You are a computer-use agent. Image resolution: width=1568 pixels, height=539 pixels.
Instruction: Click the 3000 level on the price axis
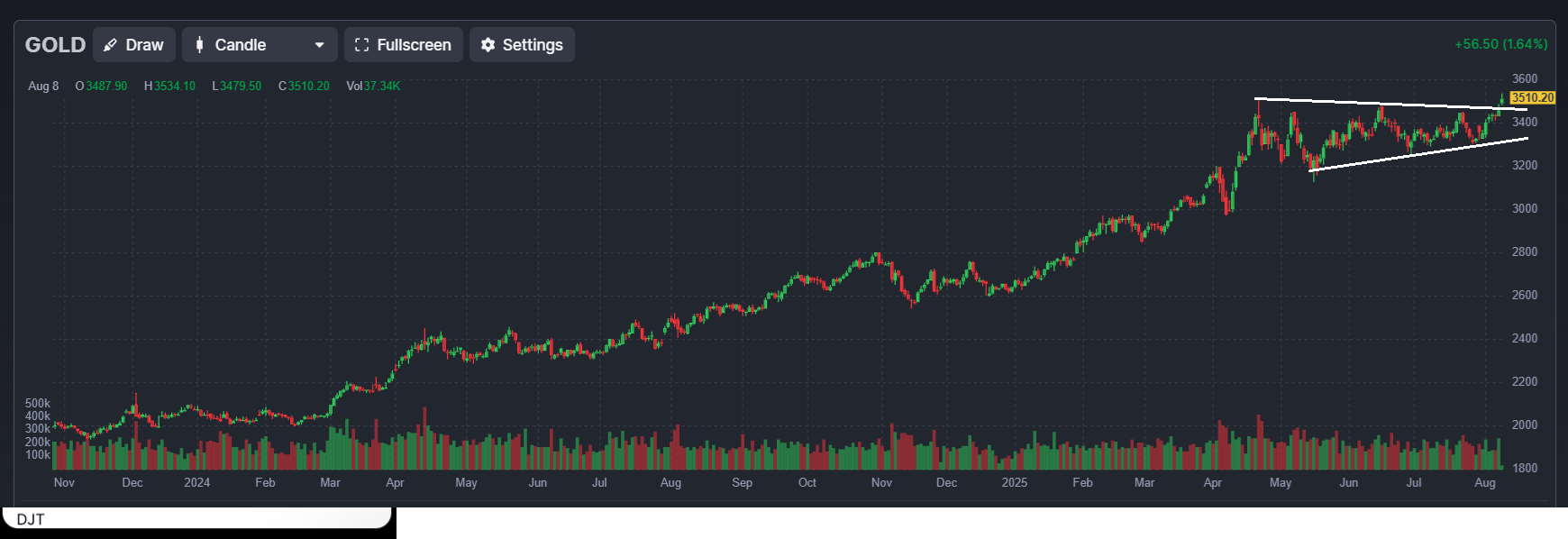pyautogui.click(x=1525, y=209)
